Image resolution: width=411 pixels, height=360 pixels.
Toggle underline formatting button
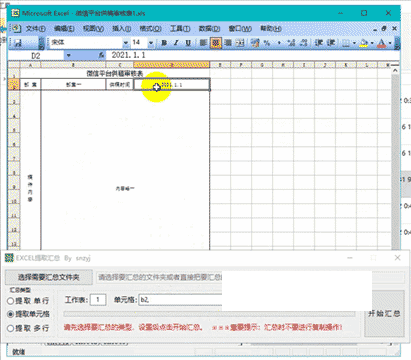click(188, 43)
